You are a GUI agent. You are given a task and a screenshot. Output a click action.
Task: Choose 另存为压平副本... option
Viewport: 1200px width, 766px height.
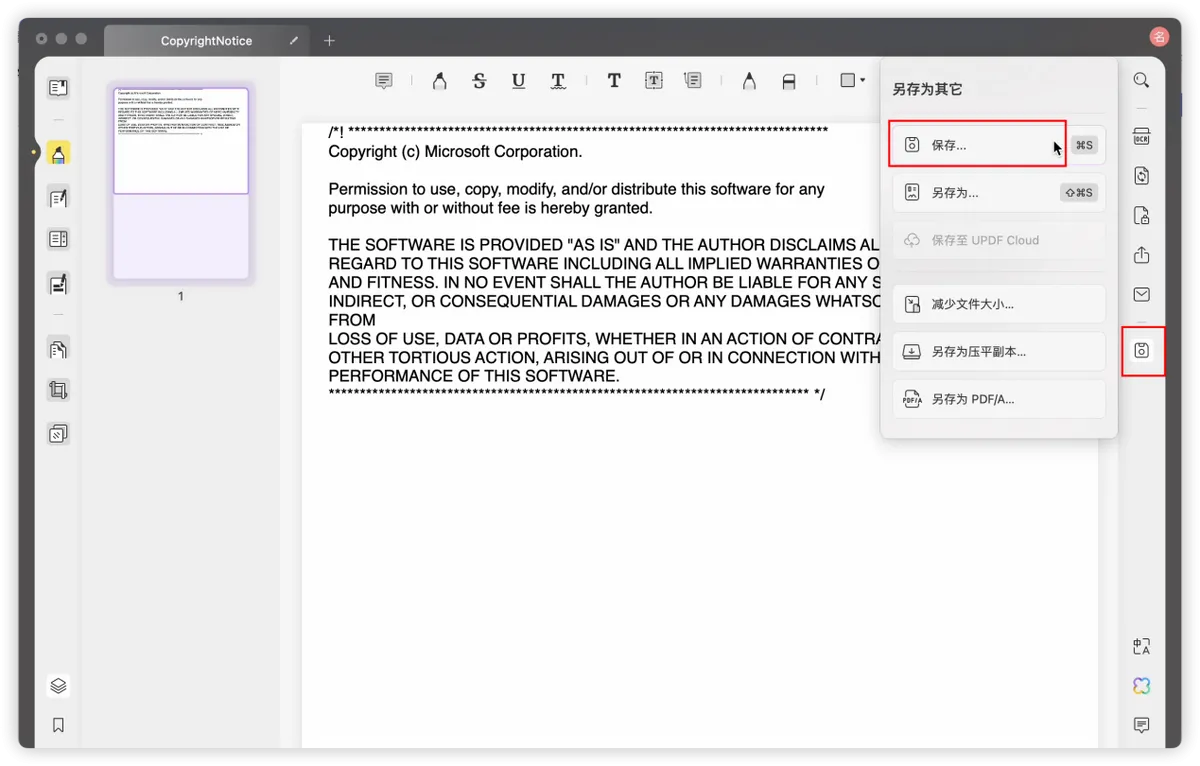[998, 351]
